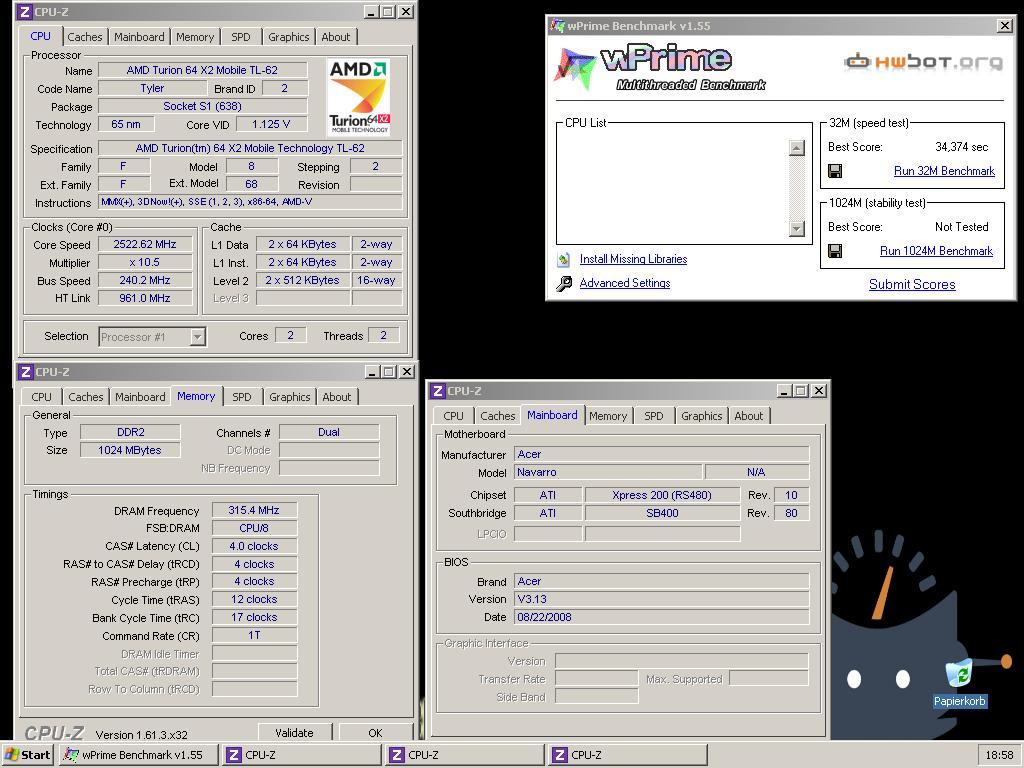Screen dimensions: 1024x768
Task: Open SPD tab in the Memory CPU-Z window
Action: (x=242, y=397)
